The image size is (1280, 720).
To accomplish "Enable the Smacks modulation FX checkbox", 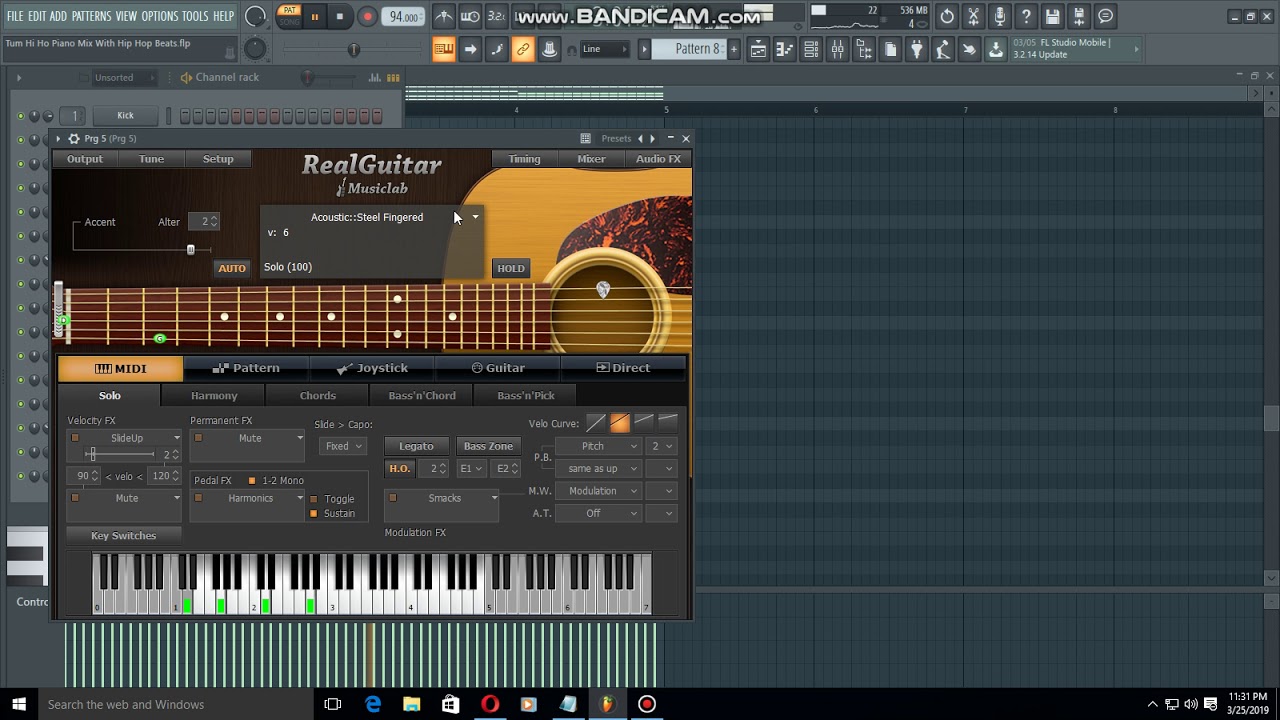I will 392,498.
